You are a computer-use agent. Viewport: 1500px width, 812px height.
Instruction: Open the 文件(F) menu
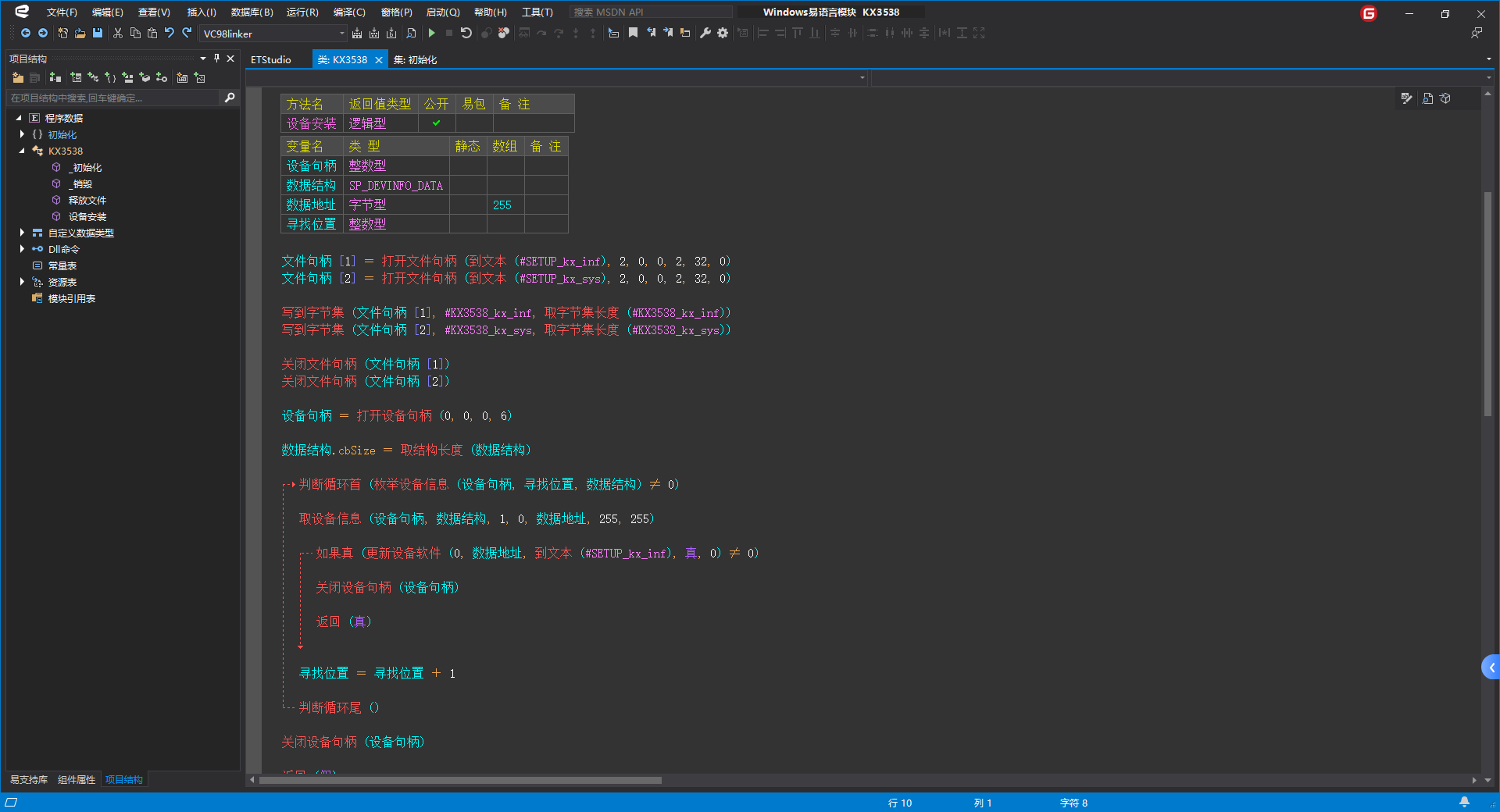[62, 12]
